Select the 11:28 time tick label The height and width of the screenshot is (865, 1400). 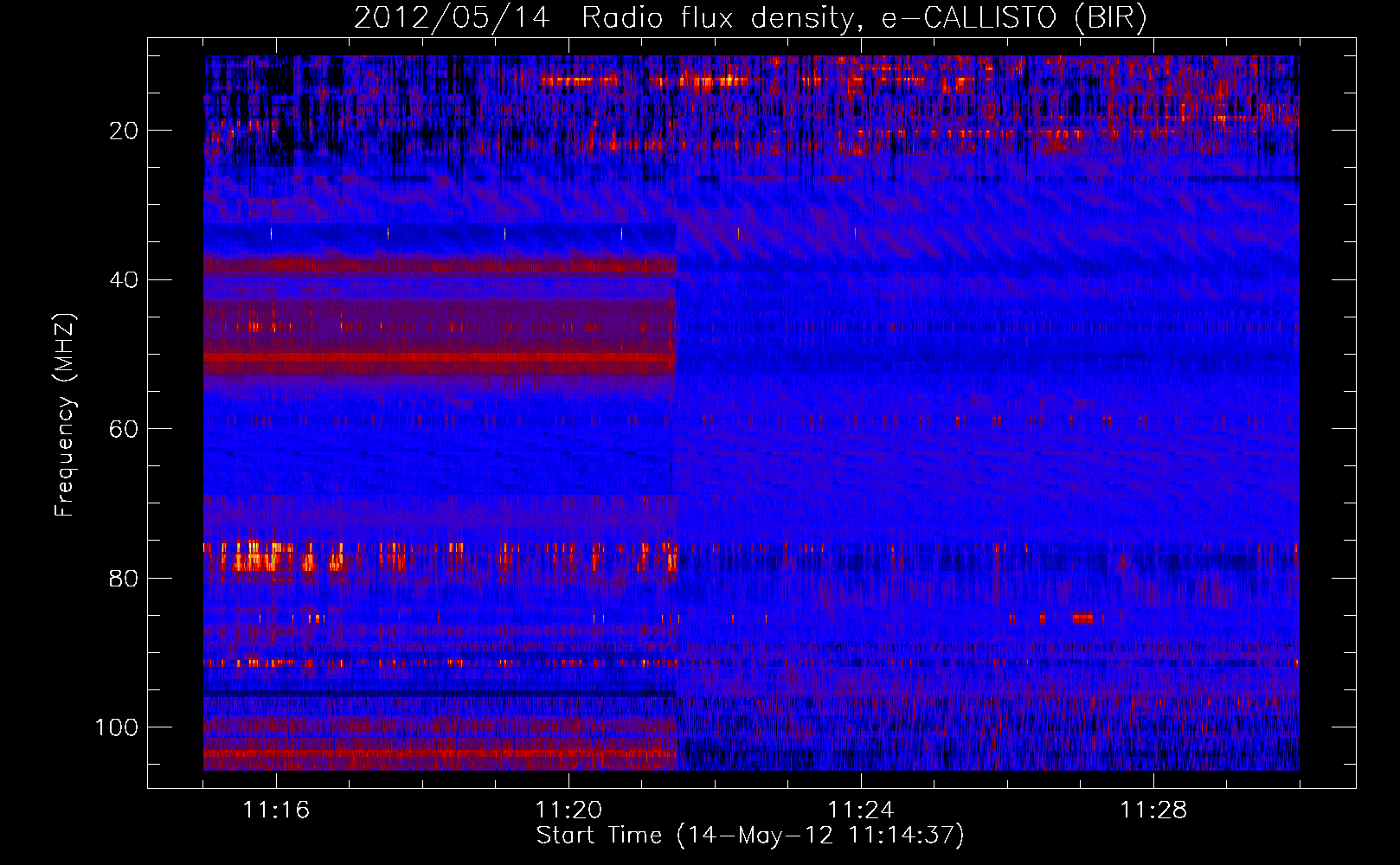(x=1153, y=811)
